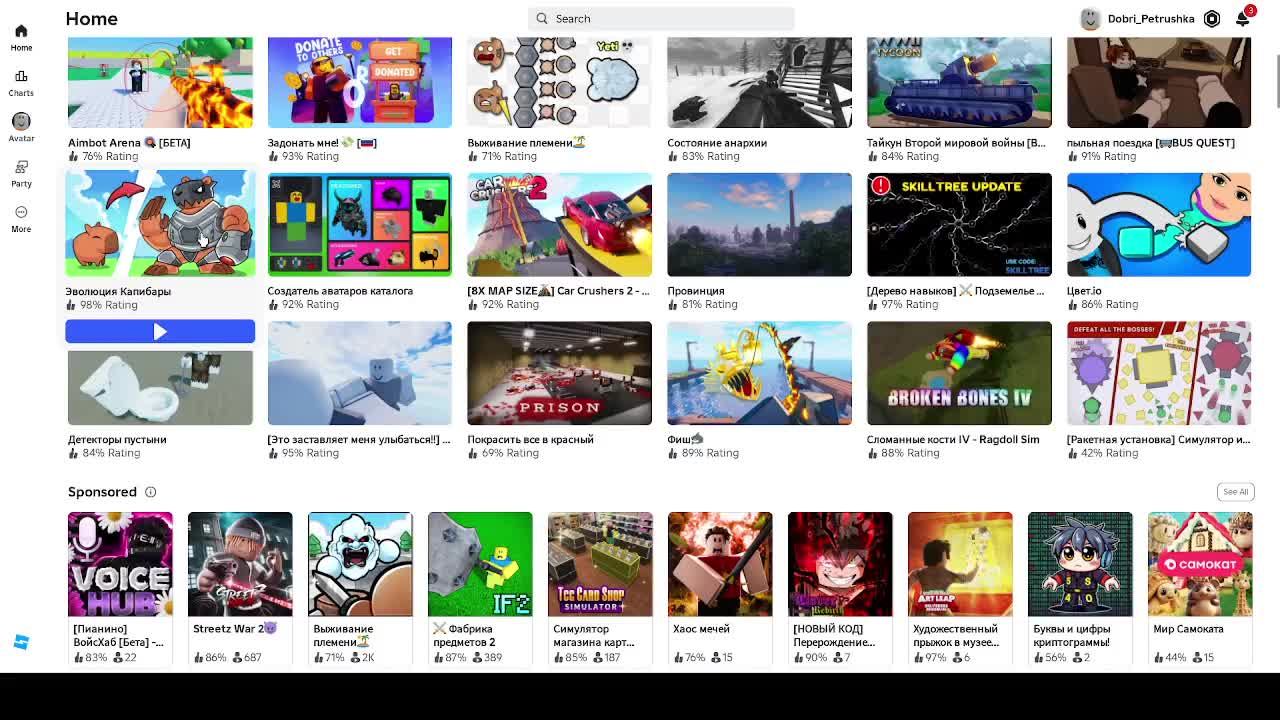The width and height of the screenshot is (1280, 720).
Task: Open Выживание племени thumbnail in top row
Action: coord(559,82)
